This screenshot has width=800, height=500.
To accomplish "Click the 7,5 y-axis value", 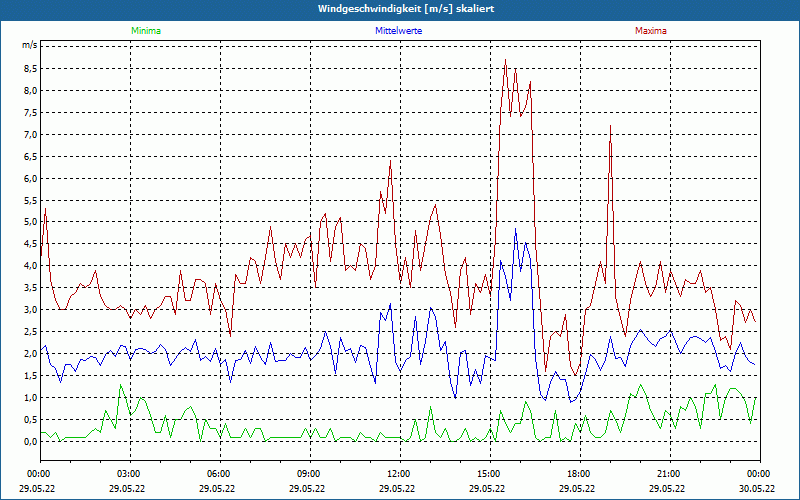I will [x=31, y=113].
